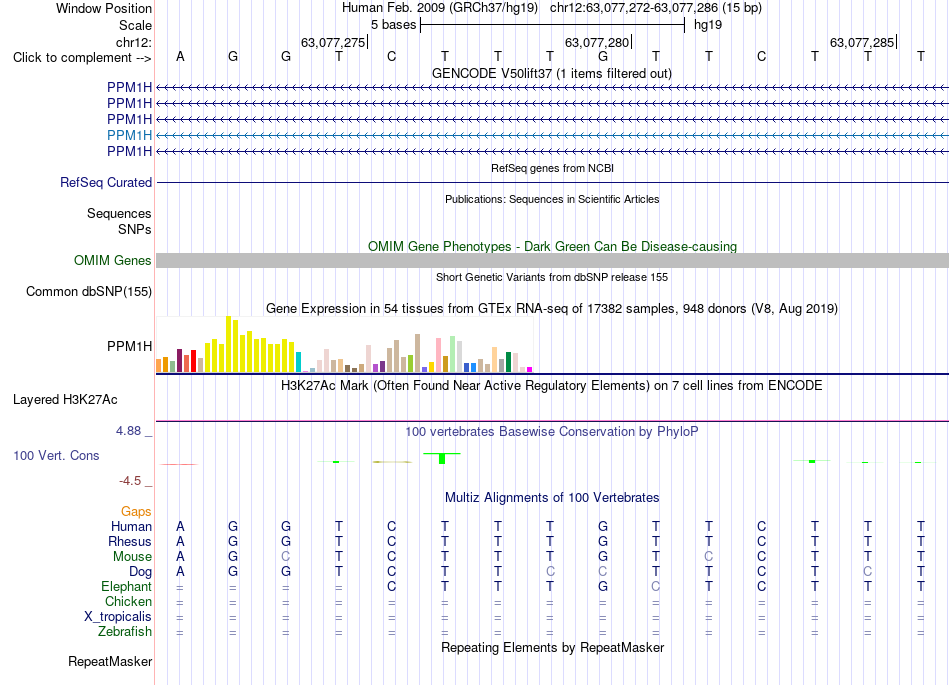Click the chr12:63,077,272-63,077,286 (15 bp) header text
The width and height of the screenshot is (950, 685).
coord(656,8)
